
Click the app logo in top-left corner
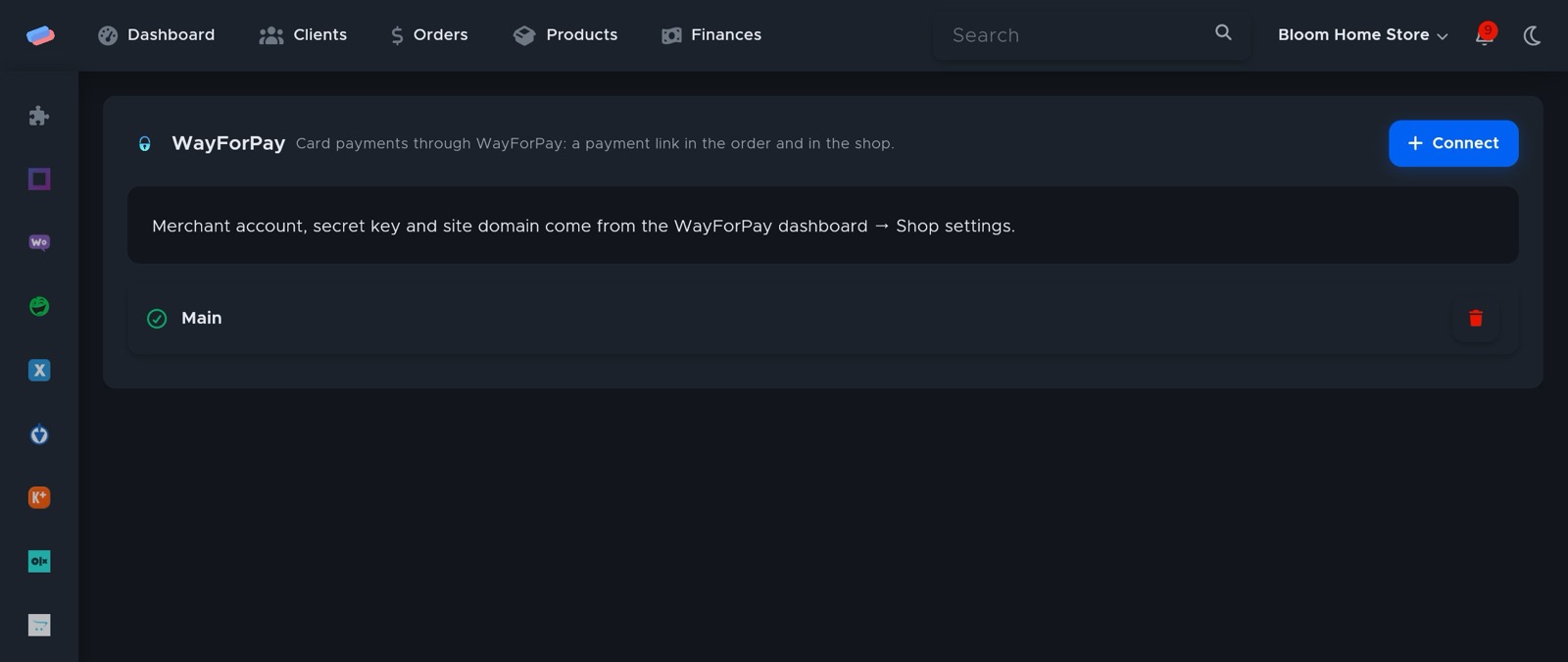(40, 35)
